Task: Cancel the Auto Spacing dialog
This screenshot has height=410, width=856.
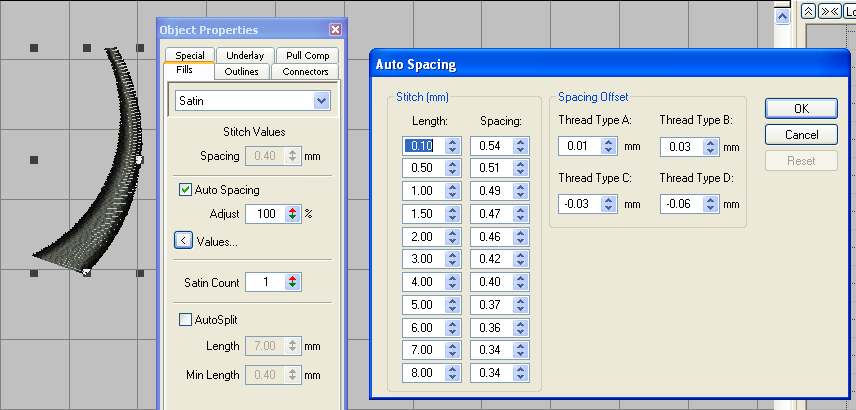Action: pyautogui.click(x=801, y=134)
